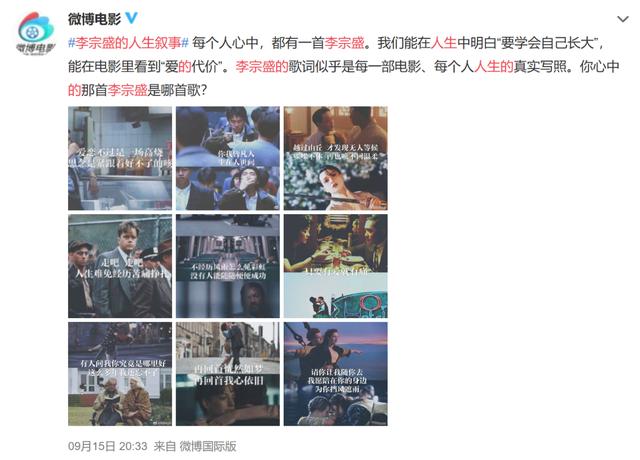Click the red 李宗盛的 keyword in second line
The width and height of the screenshot is (640, 460).
pos(262,66)
